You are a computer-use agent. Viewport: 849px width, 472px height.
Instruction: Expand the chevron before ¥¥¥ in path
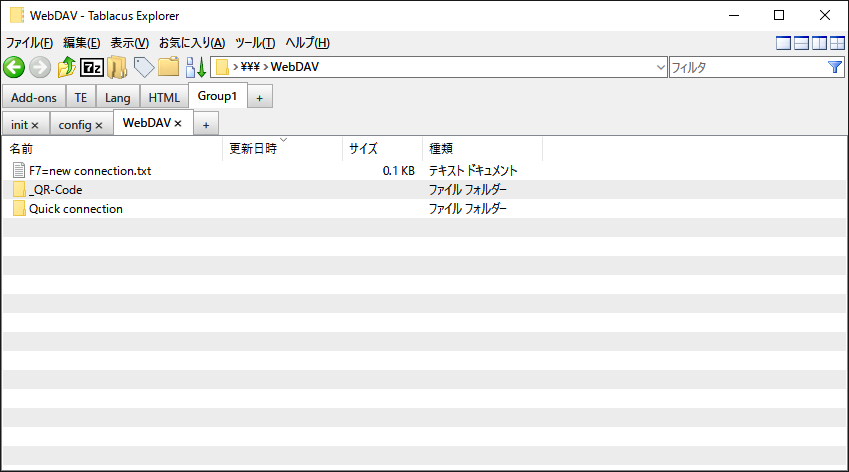tap(236, 67)
